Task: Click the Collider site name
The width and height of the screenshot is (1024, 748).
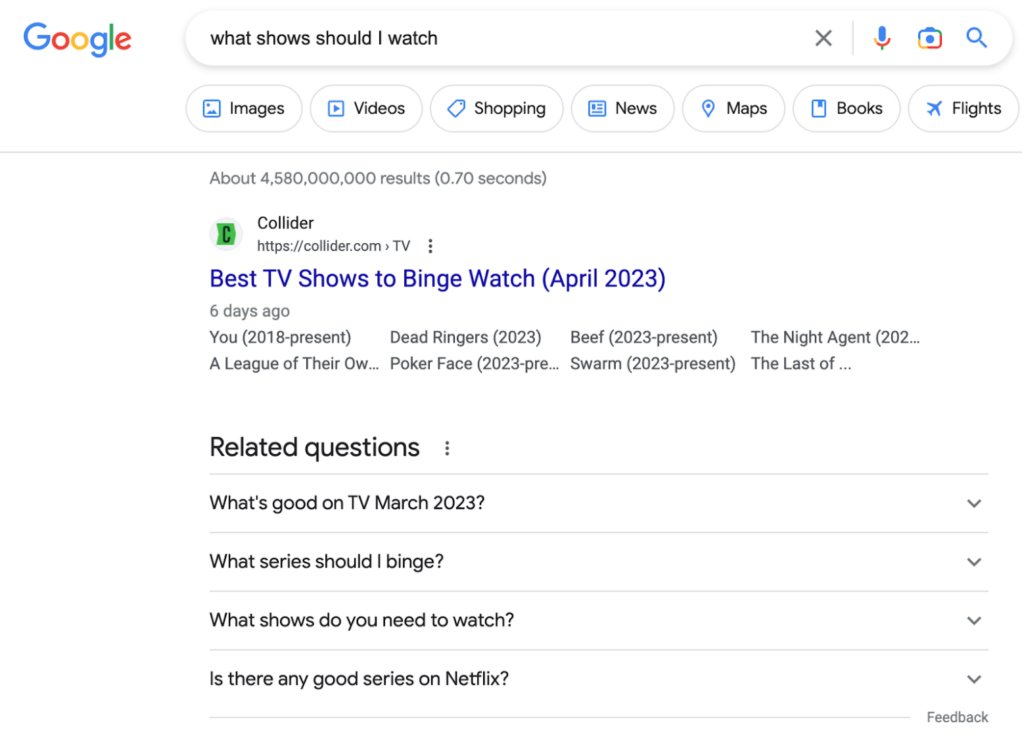Action: tap(285, 223)
